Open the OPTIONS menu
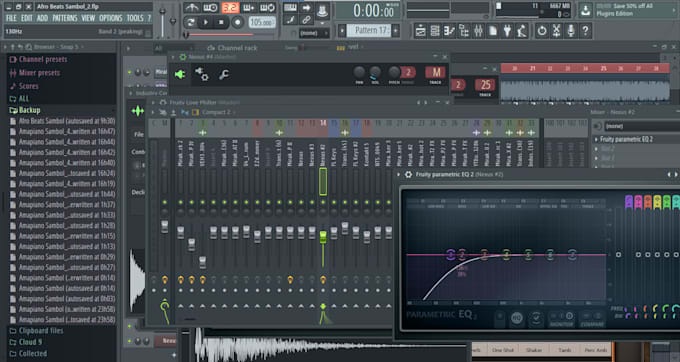680x362 pixels. [111, 18]
